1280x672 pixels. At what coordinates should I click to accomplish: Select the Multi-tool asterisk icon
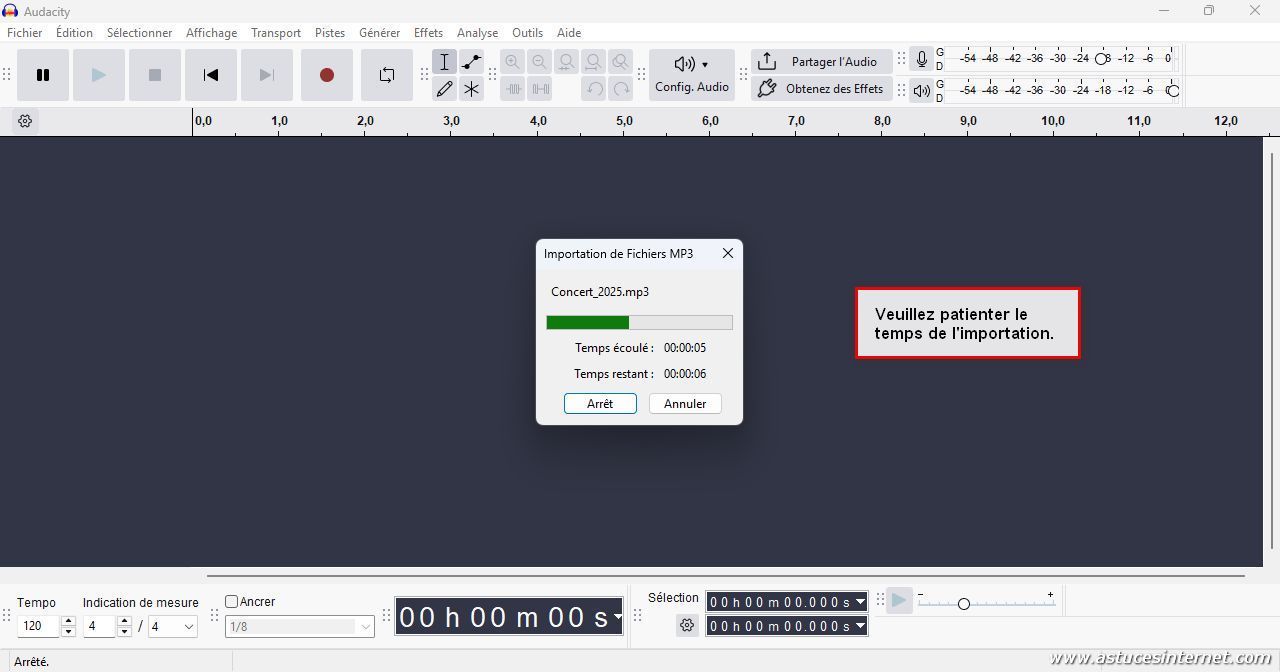pyautogui.click(x=471, y=89)
